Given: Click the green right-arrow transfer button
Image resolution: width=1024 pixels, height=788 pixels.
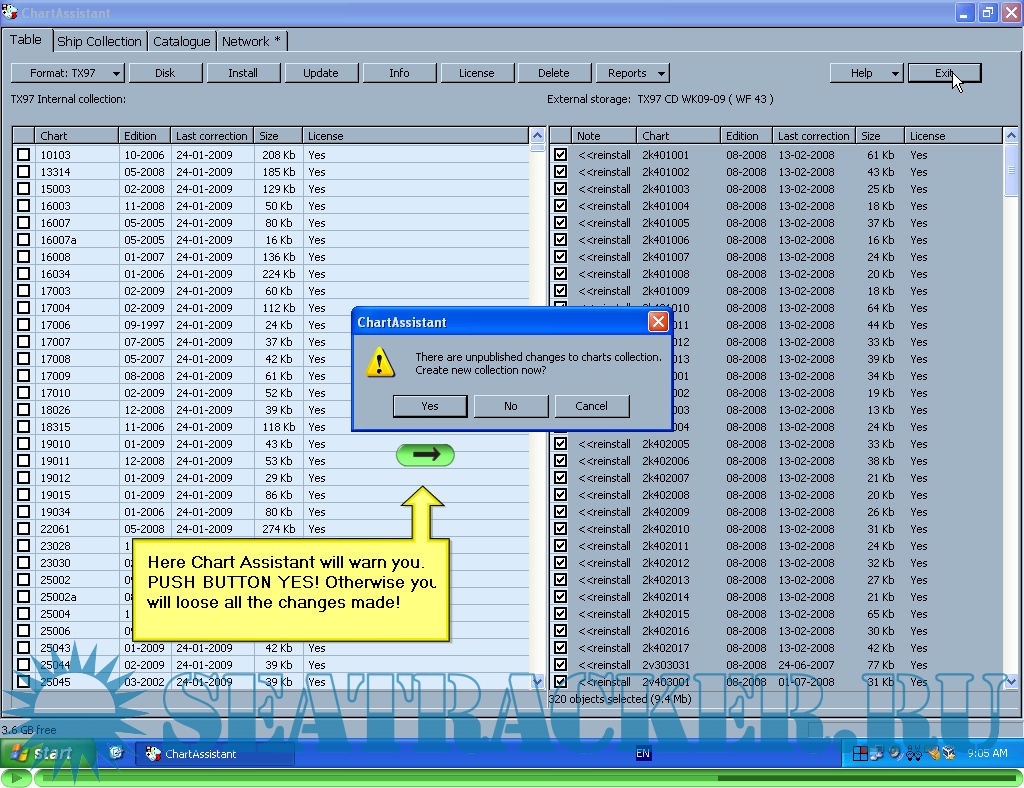Looking at the screenshot, I should pos(425,455).
